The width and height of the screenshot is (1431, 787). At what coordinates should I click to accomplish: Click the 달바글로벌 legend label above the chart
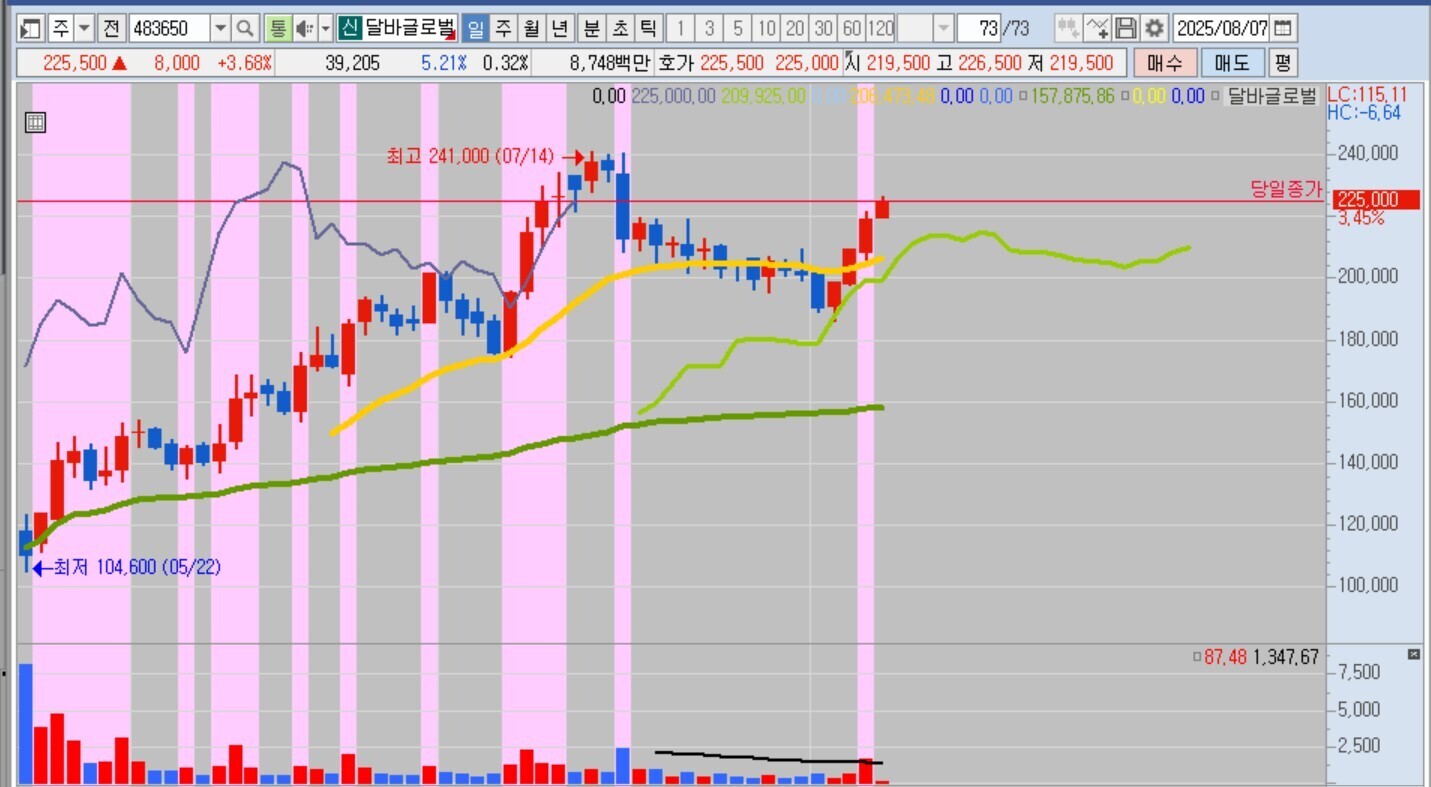click(1271, 97)
